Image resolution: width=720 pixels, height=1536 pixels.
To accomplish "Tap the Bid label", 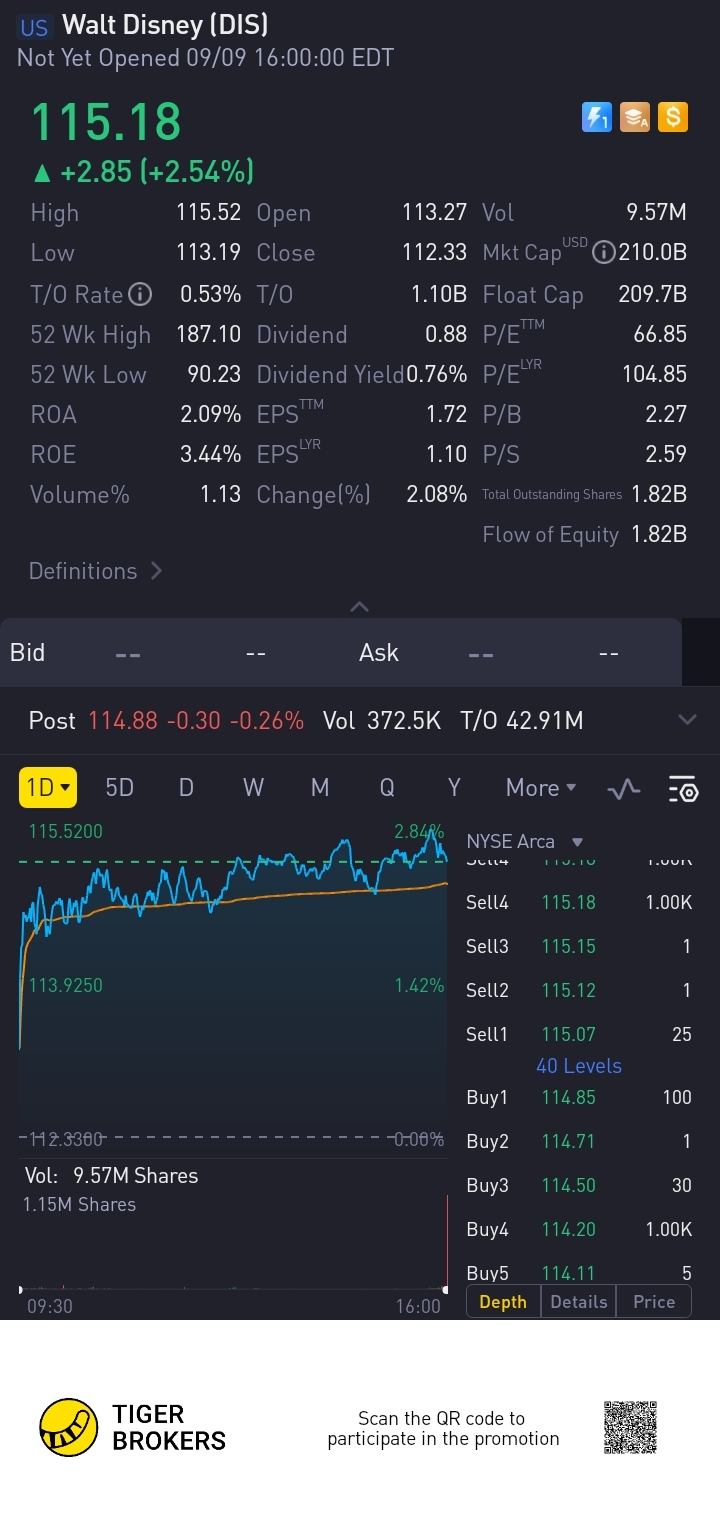I will pyautogui.click(x=27, y=652).
